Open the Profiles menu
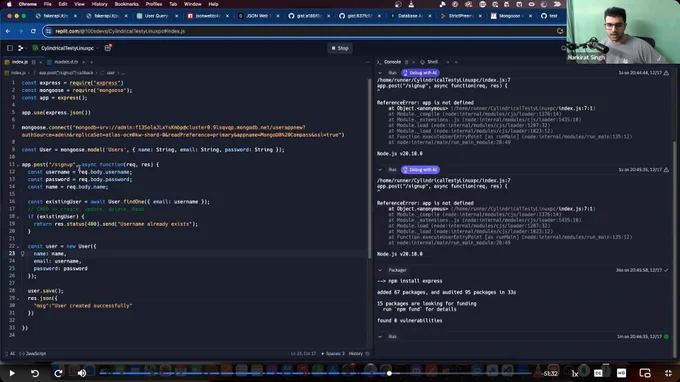The width and height of the screenshot is (680, 382). (154, 4)
